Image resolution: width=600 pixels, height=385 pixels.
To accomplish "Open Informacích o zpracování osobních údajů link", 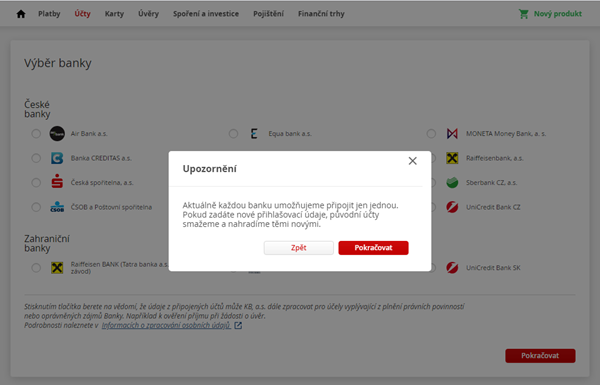I will point(166,325).
